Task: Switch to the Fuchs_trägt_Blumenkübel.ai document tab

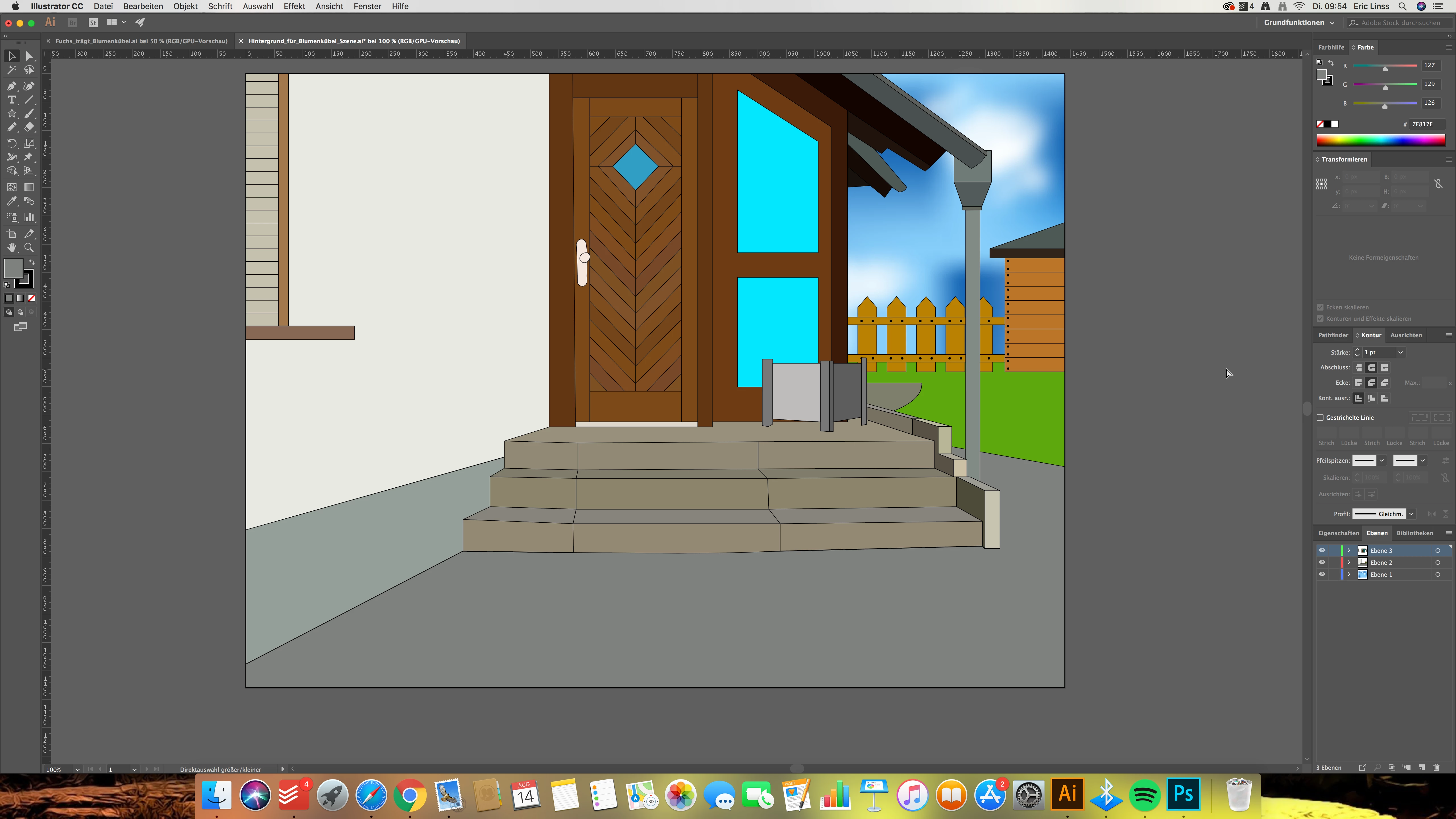Action: coord(141,41)
